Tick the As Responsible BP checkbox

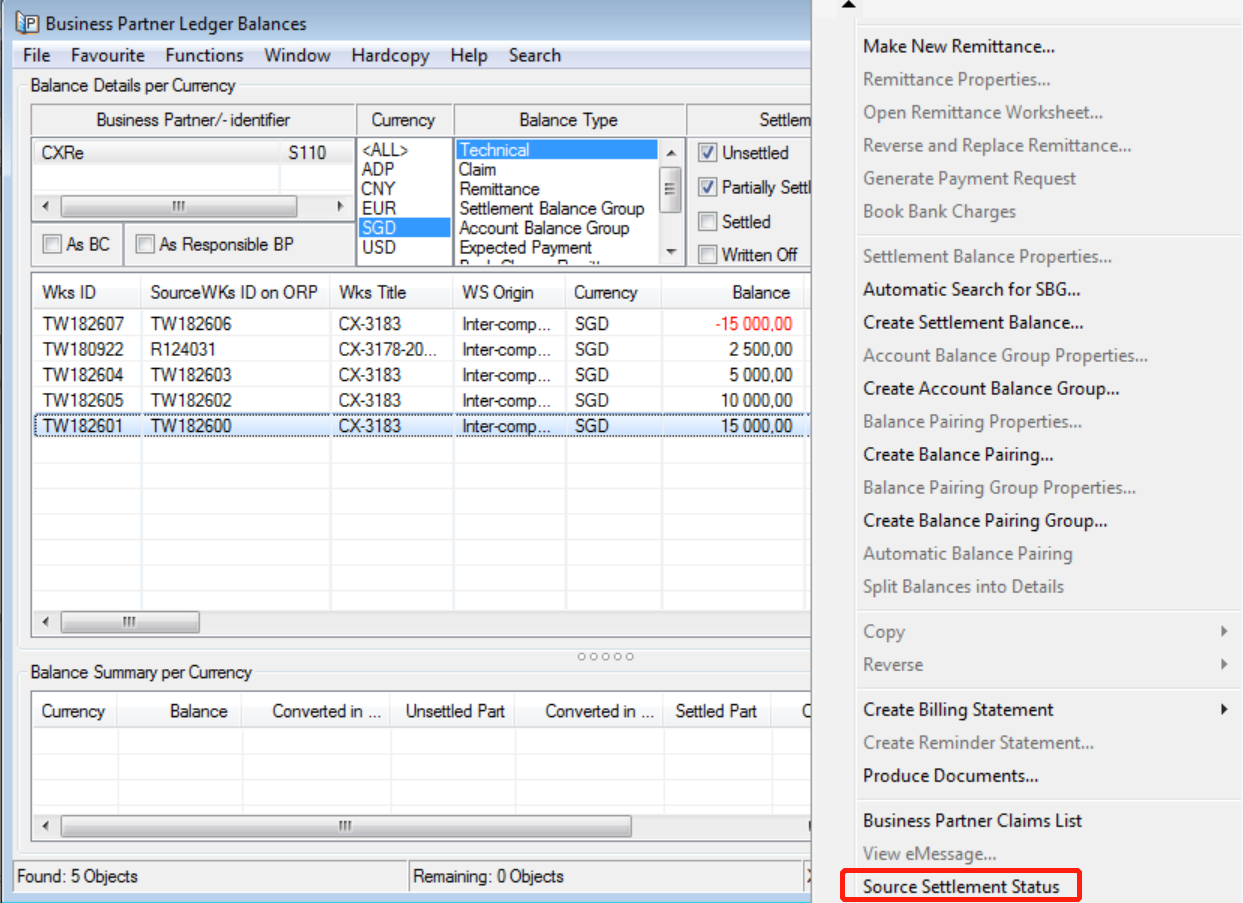pos(145,245)
